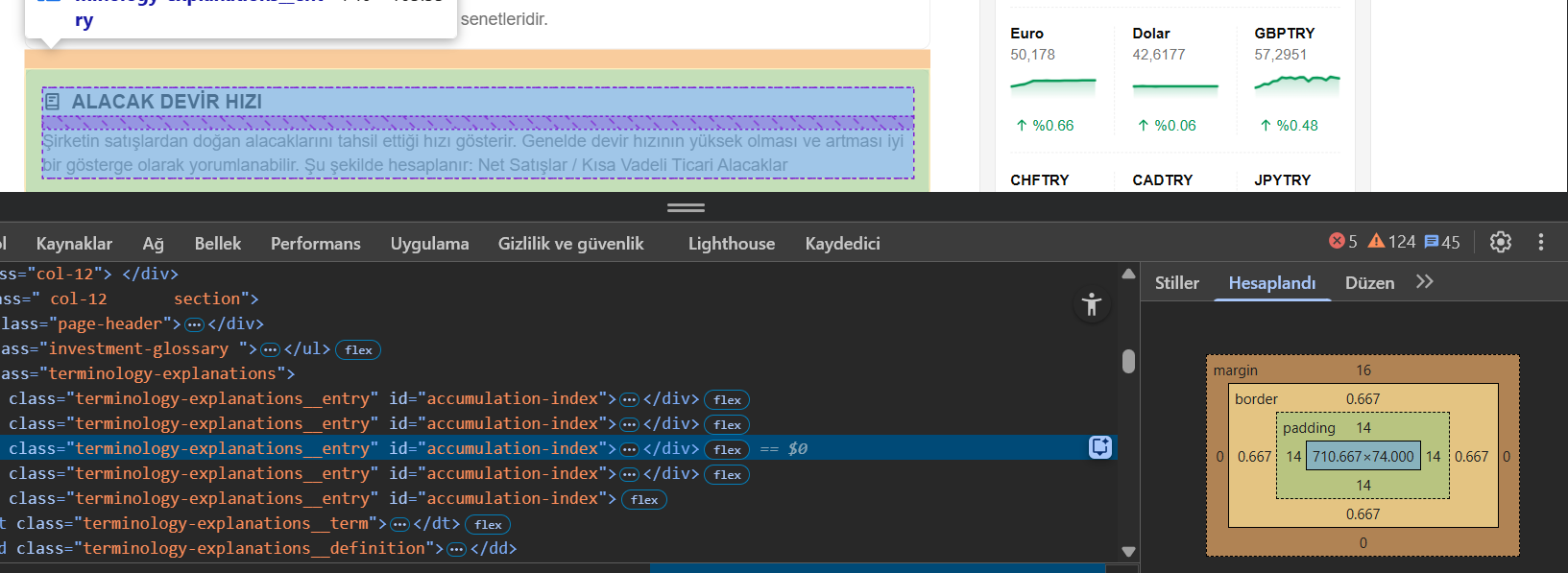
Task: Toggle flex badge on investment-glossary row
Action: click(x=358, y=349)
